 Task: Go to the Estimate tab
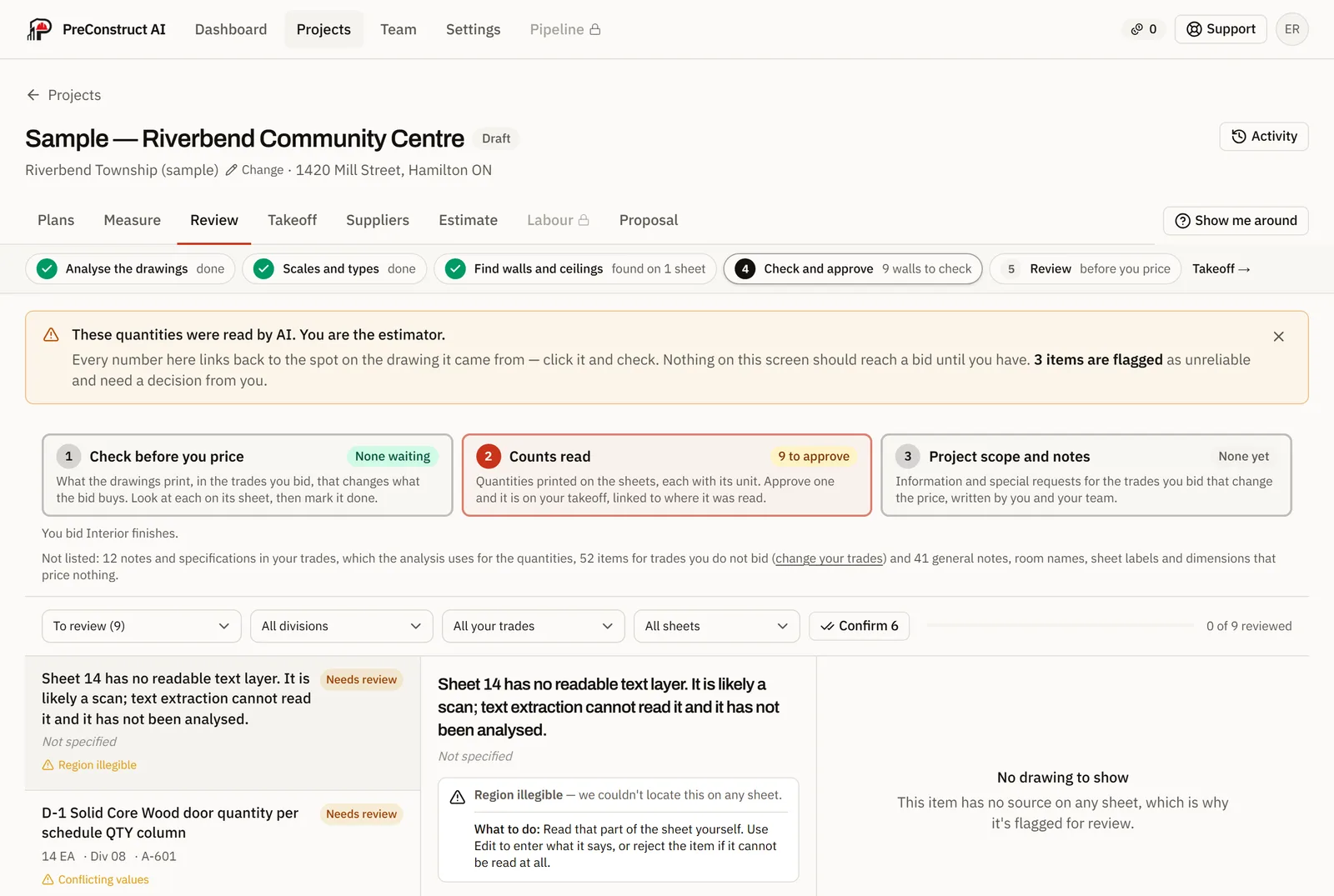(468, 220)
